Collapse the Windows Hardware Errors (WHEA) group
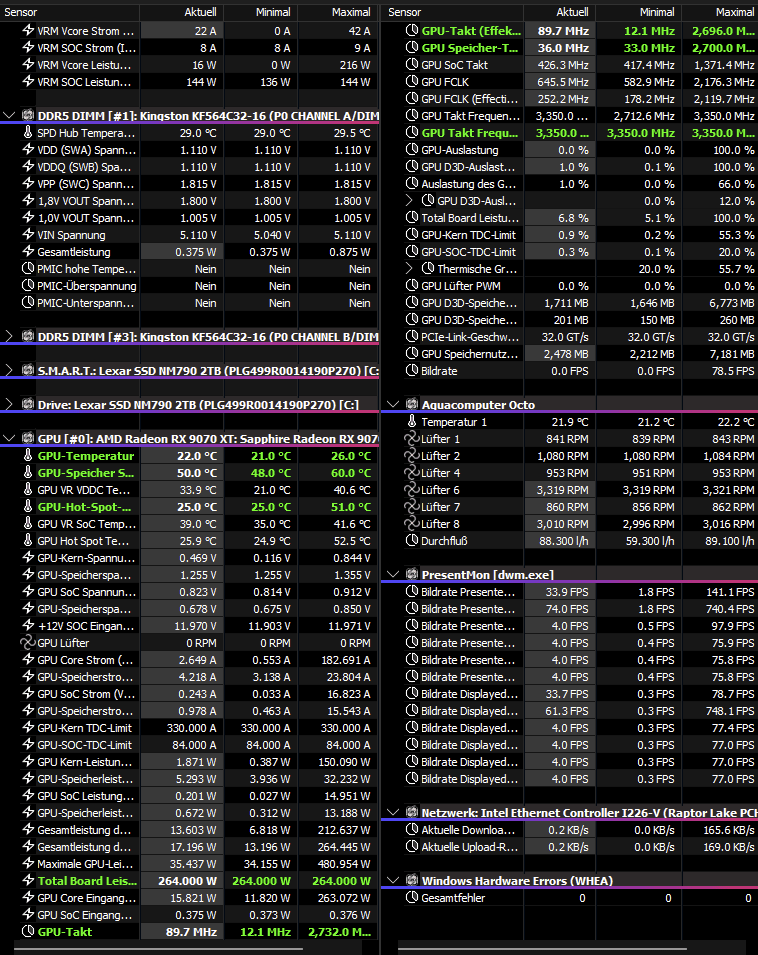 point(393,881)
